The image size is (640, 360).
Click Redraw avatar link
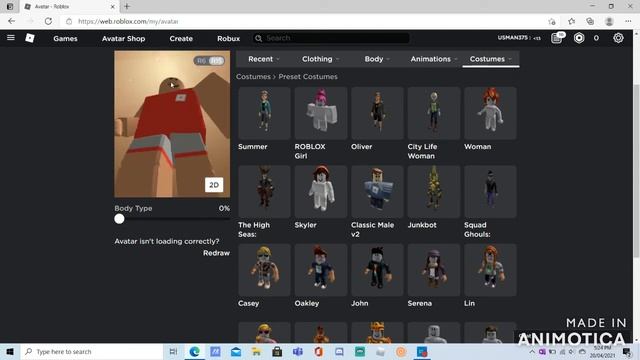(x=216, y=253)
